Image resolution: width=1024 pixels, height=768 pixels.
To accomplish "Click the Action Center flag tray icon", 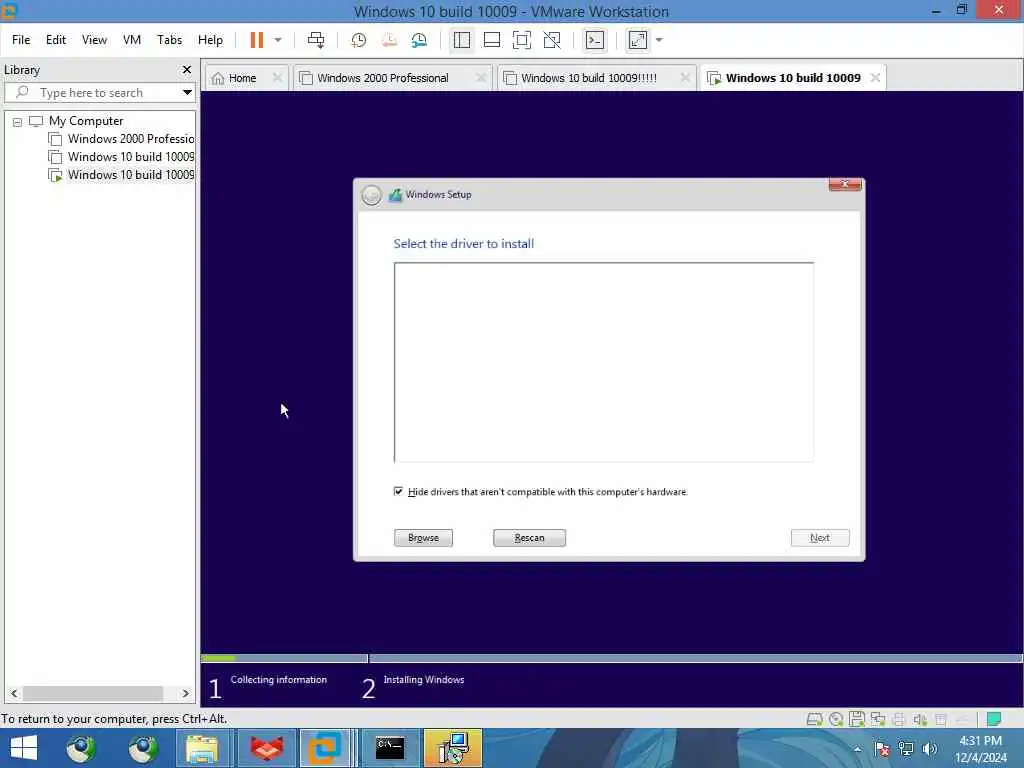I will coord(882,748).
